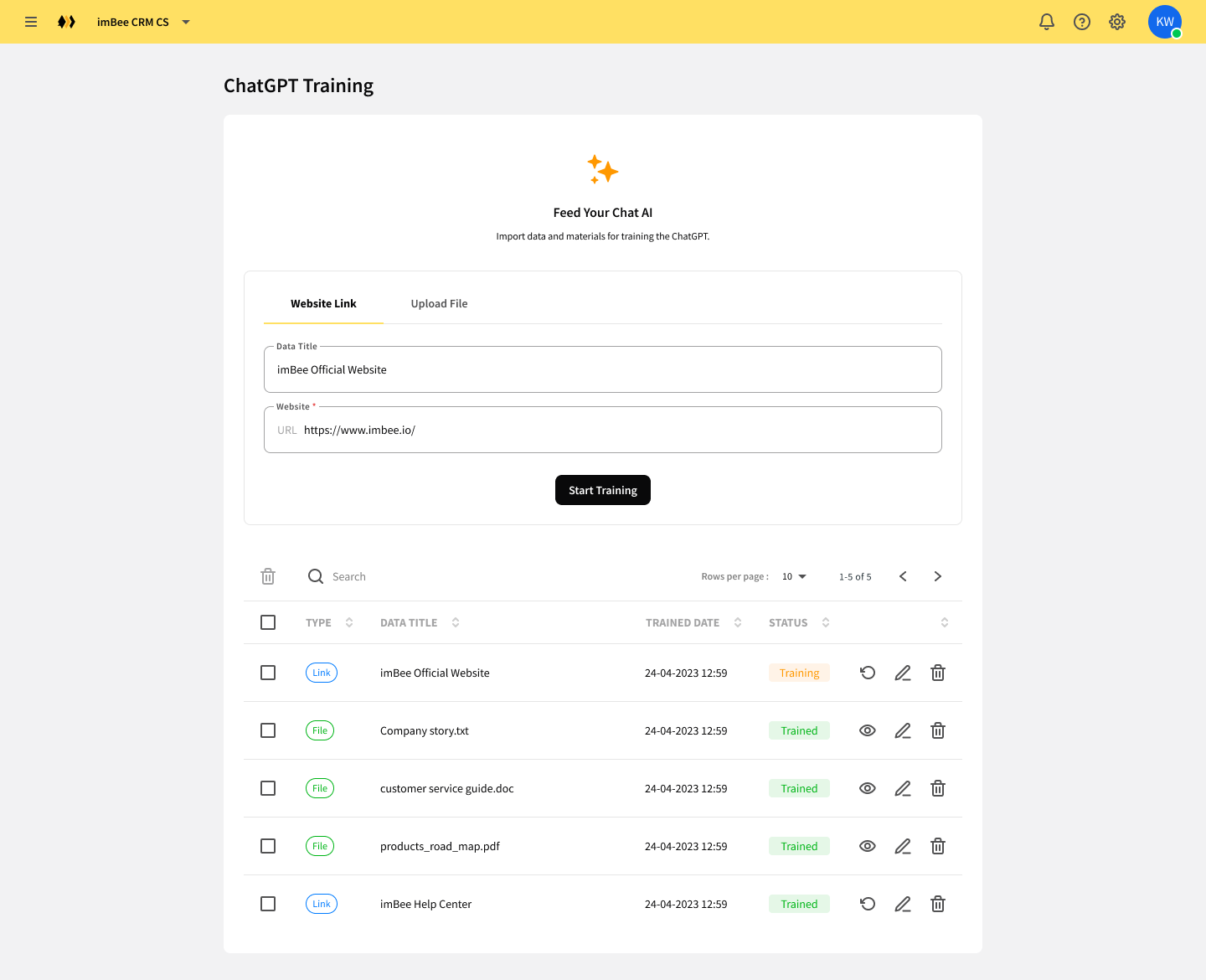The width and height of the screenshot is (1206, 980).
Task: Delete the Company story.txt row
Action: tap(938, 730)
